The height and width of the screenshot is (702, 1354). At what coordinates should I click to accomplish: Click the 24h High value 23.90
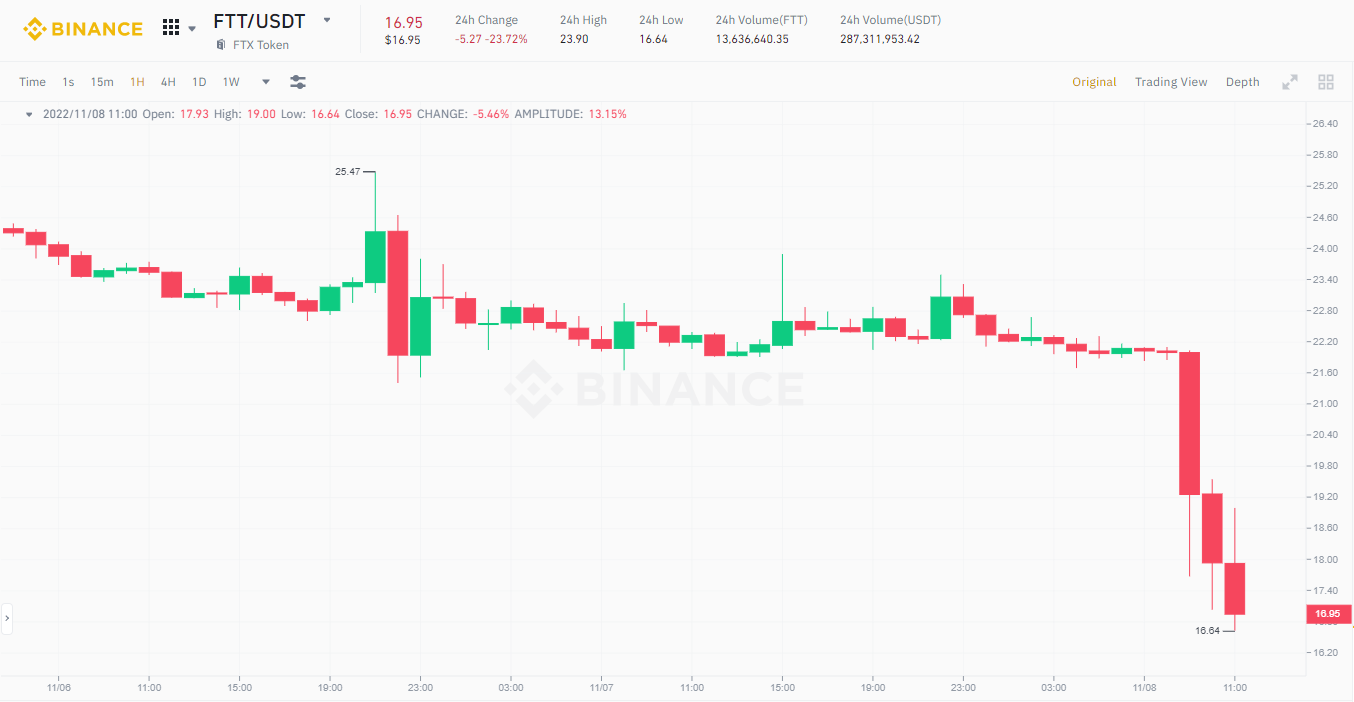[573, 39]
